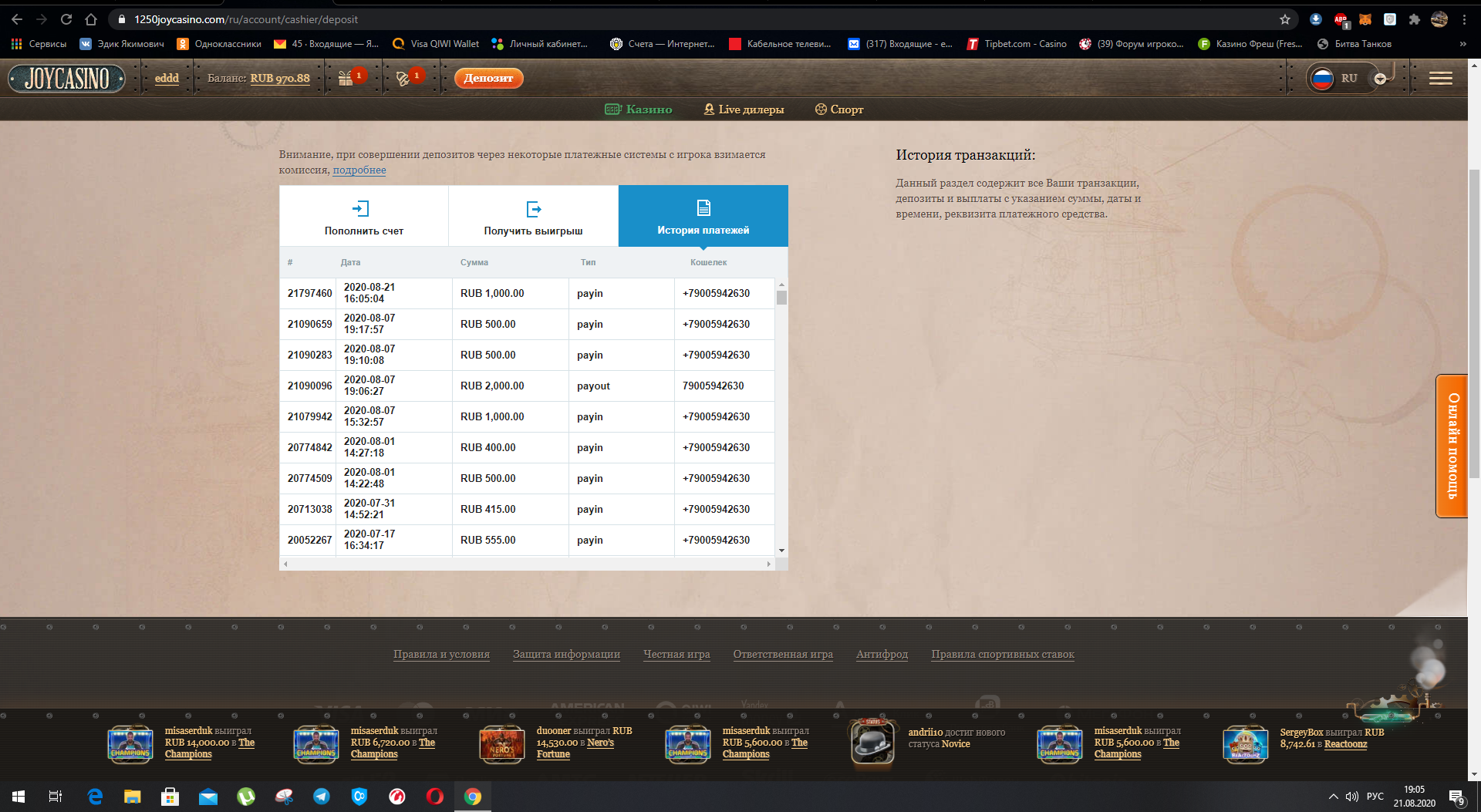1481x812 pixels.
Task: Open the Windows Start menu
Action: pos(19,797)
